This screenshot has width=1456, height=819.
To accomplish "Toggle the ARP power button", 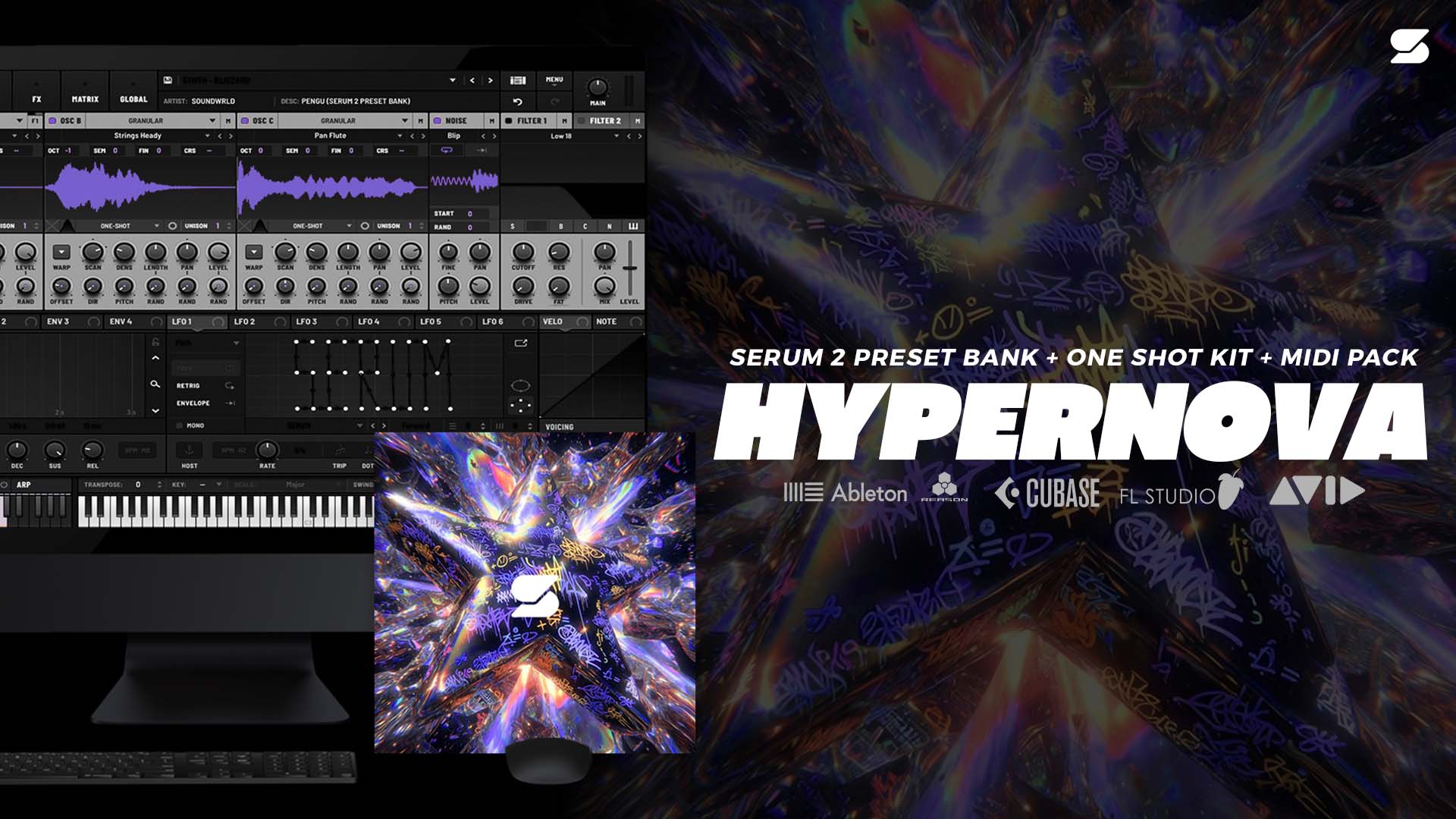I will (5, 485).
